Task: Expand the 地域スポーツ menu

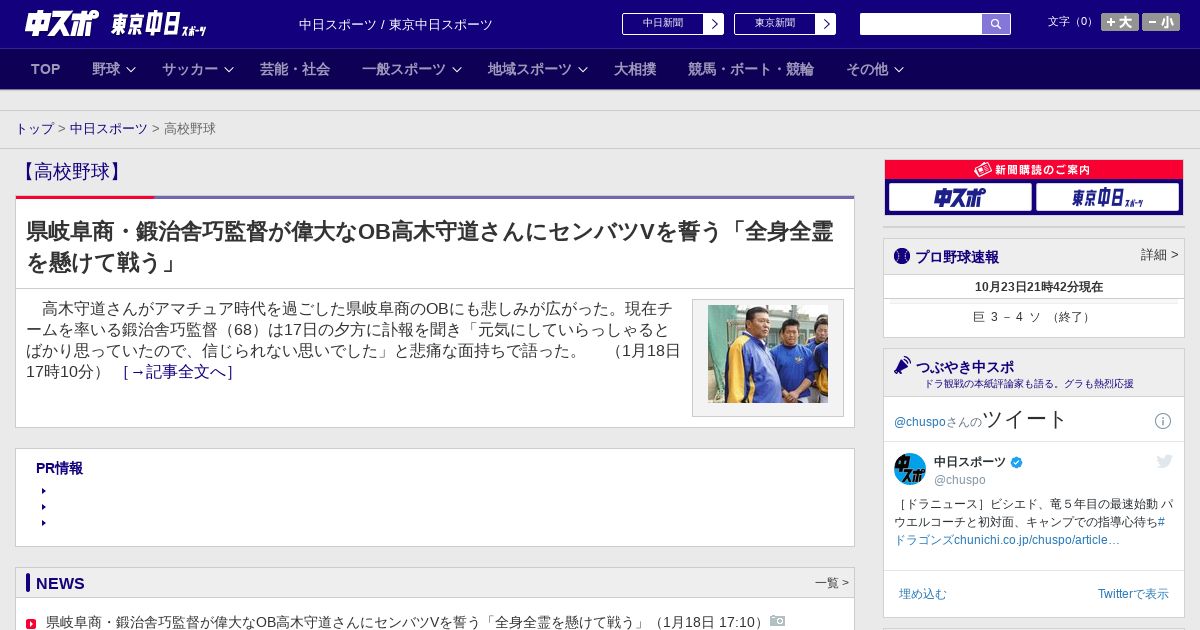Action: (x=538, y=69)
